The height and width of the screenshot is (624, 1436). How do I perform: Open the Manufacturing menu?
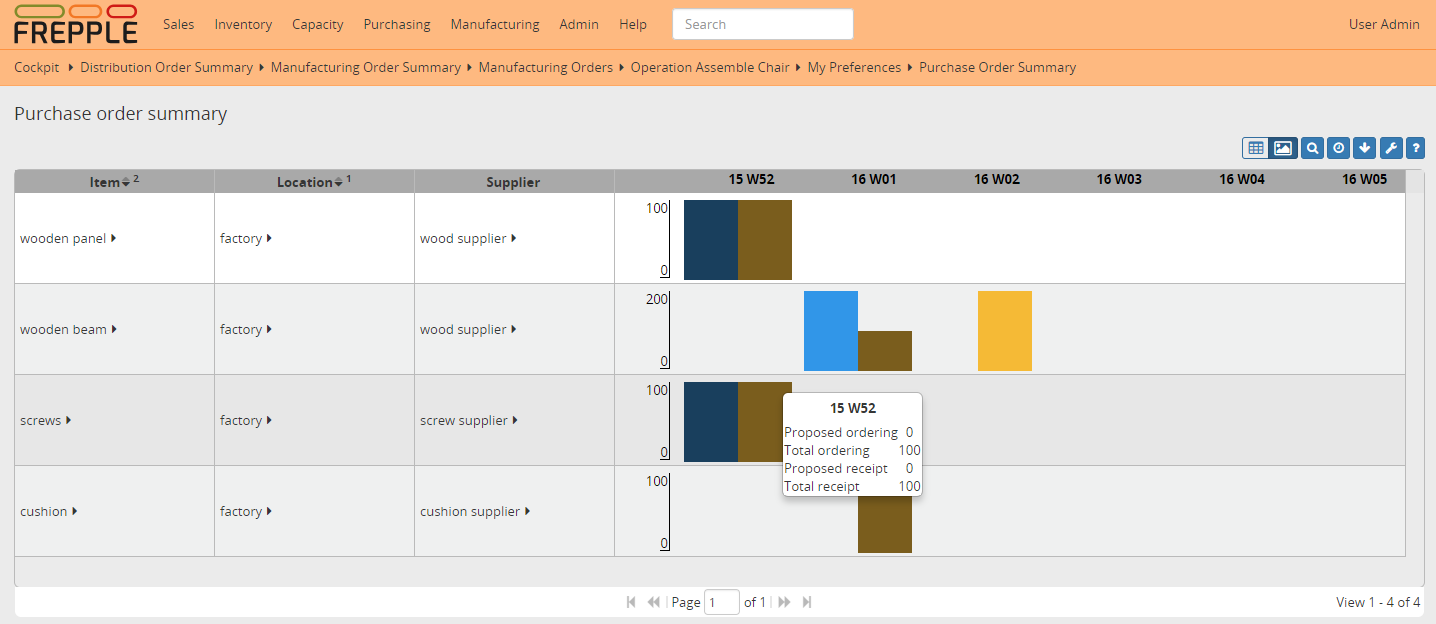(494, 24)
